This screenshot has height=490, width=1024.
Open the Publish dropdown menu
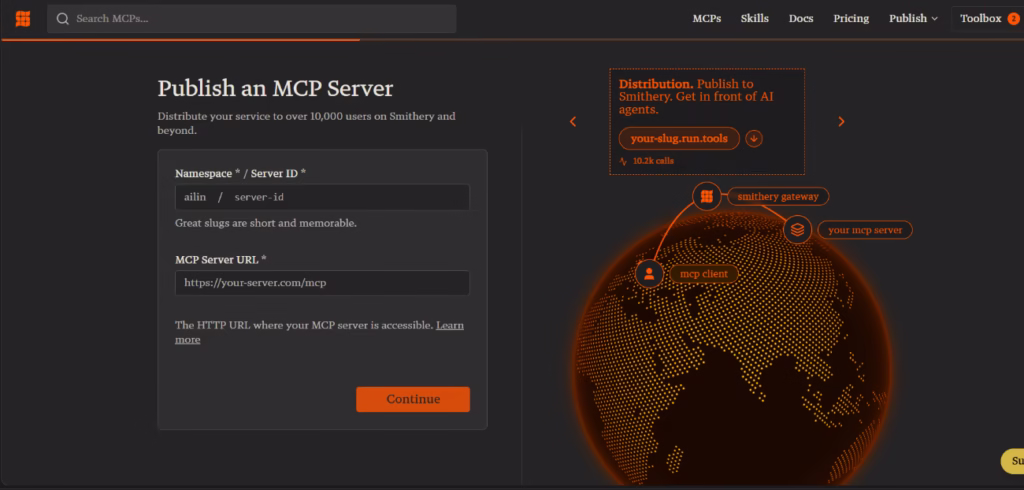click(x=913, y=18)
